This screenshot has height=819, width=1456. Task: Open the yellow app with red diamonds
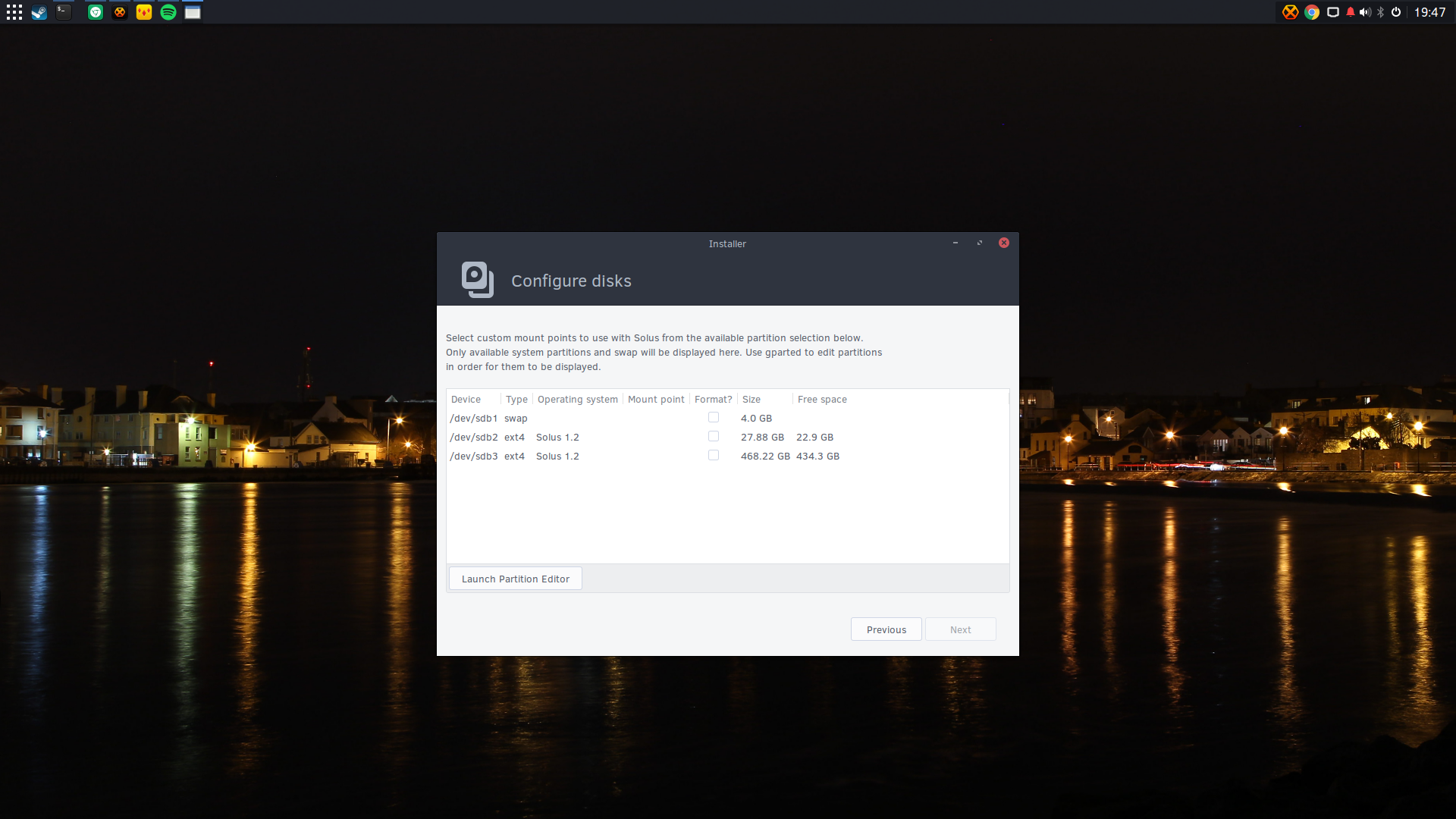tap(144, 12)
